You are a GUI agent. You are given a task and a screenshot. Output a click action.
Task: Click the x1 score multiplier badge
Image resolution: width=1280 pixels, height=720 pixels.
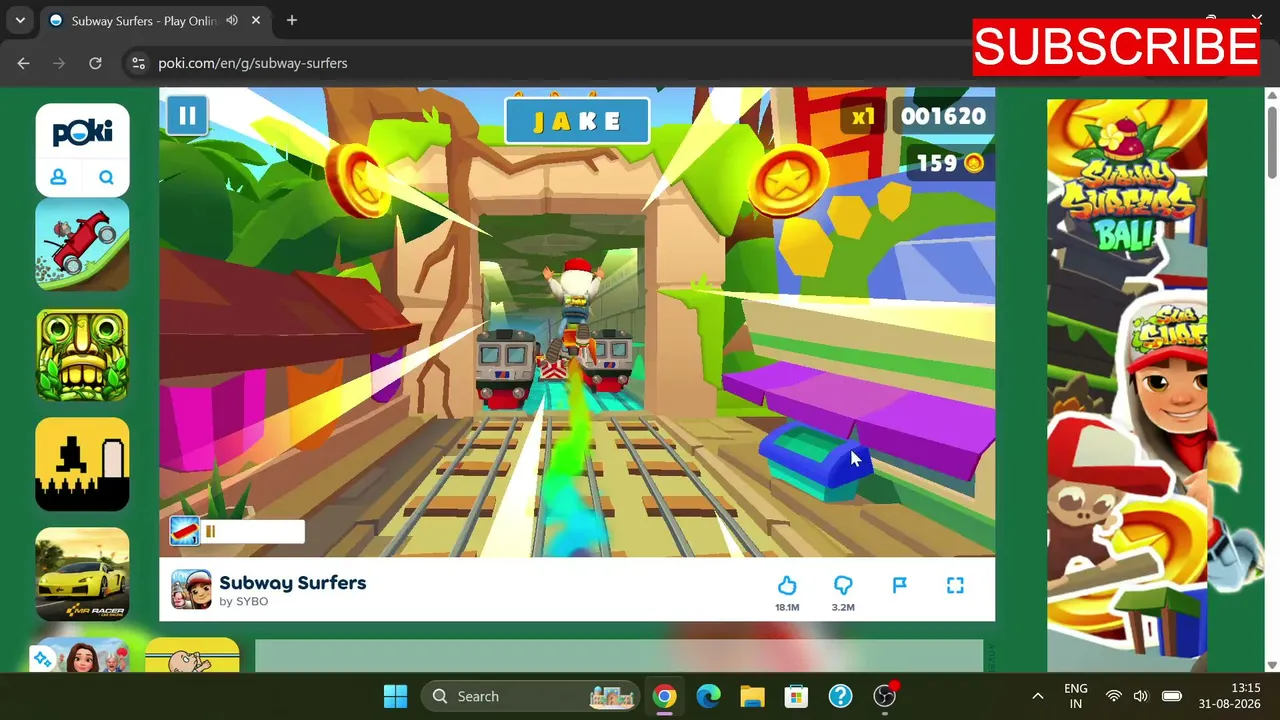[x=863, y=117]
